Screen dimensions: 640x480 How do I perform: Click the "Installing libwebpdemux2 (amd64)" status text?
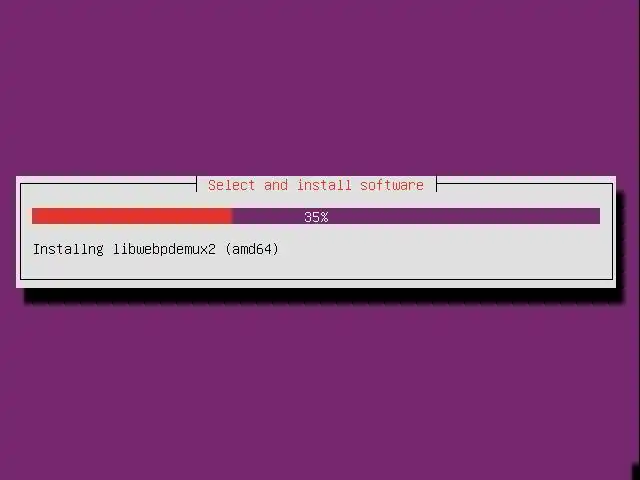156,249
